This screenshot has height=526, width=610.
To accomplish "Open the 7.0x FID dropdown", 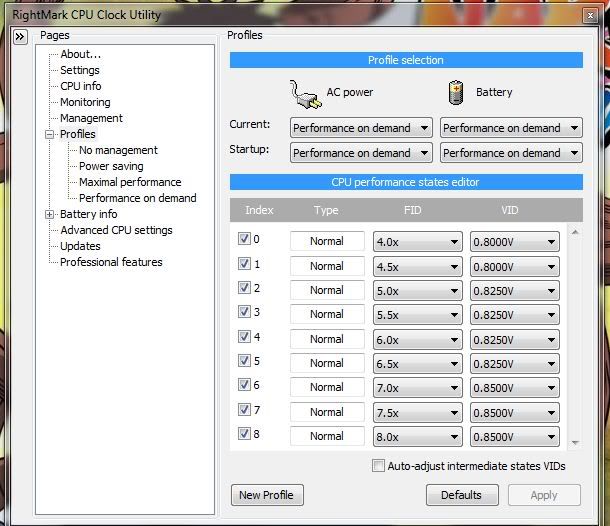I will pos(418,388).
